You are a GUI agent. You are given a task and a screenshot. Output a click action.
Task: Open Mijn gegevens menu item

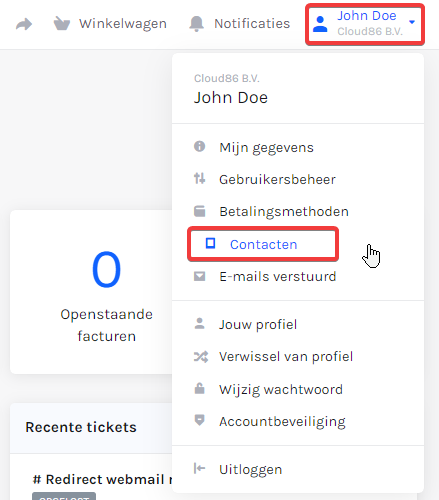[x=266, y=147]
